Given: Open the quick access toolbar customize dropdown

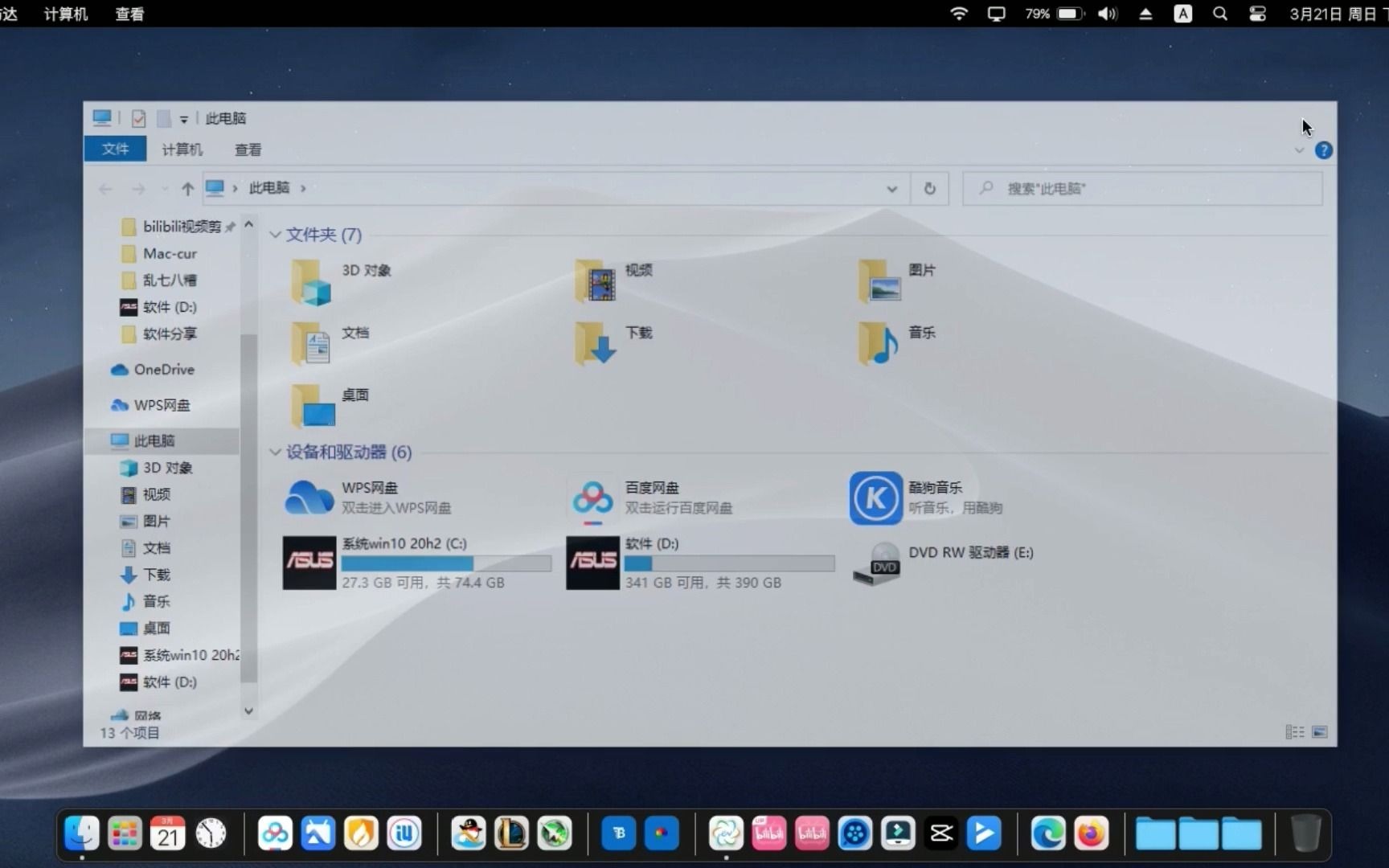Looking at the screenshot, I should (x=183, y=119).
